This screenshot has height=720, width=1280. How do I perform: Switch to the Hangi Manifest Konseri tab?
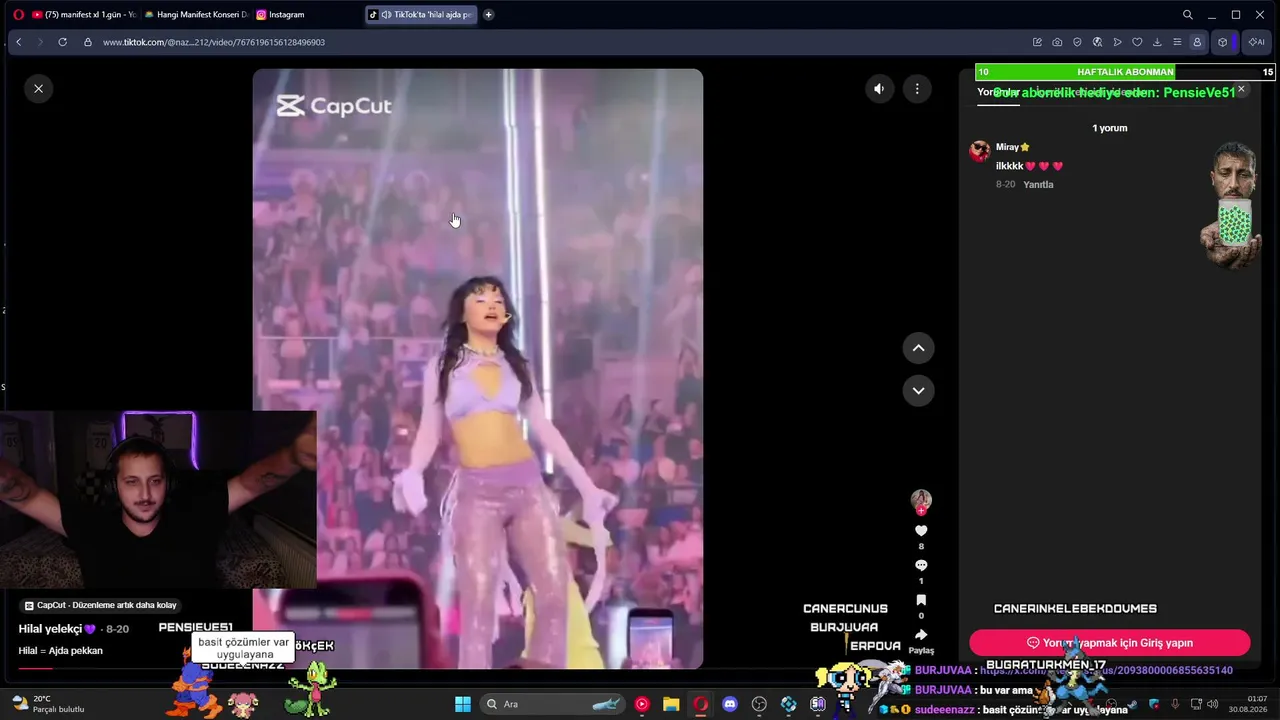(x=195, y=15)
